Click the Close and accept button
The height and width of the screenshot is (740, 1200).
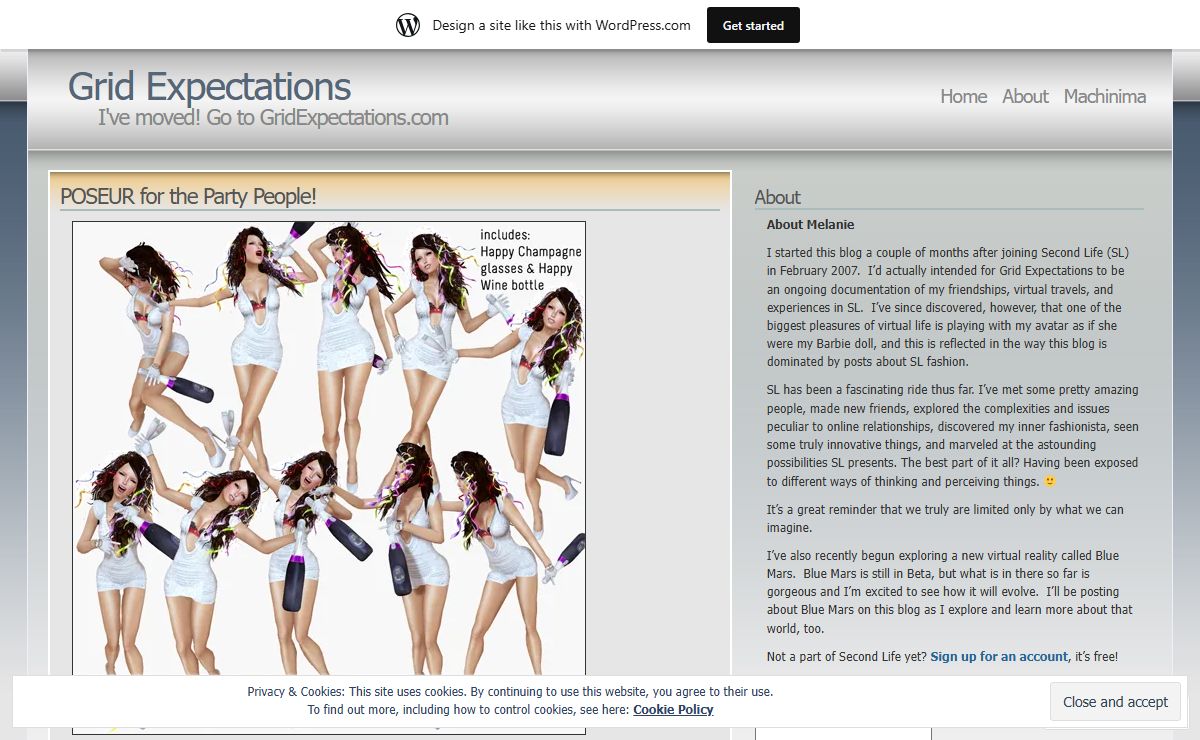(x=1115, y=702)
